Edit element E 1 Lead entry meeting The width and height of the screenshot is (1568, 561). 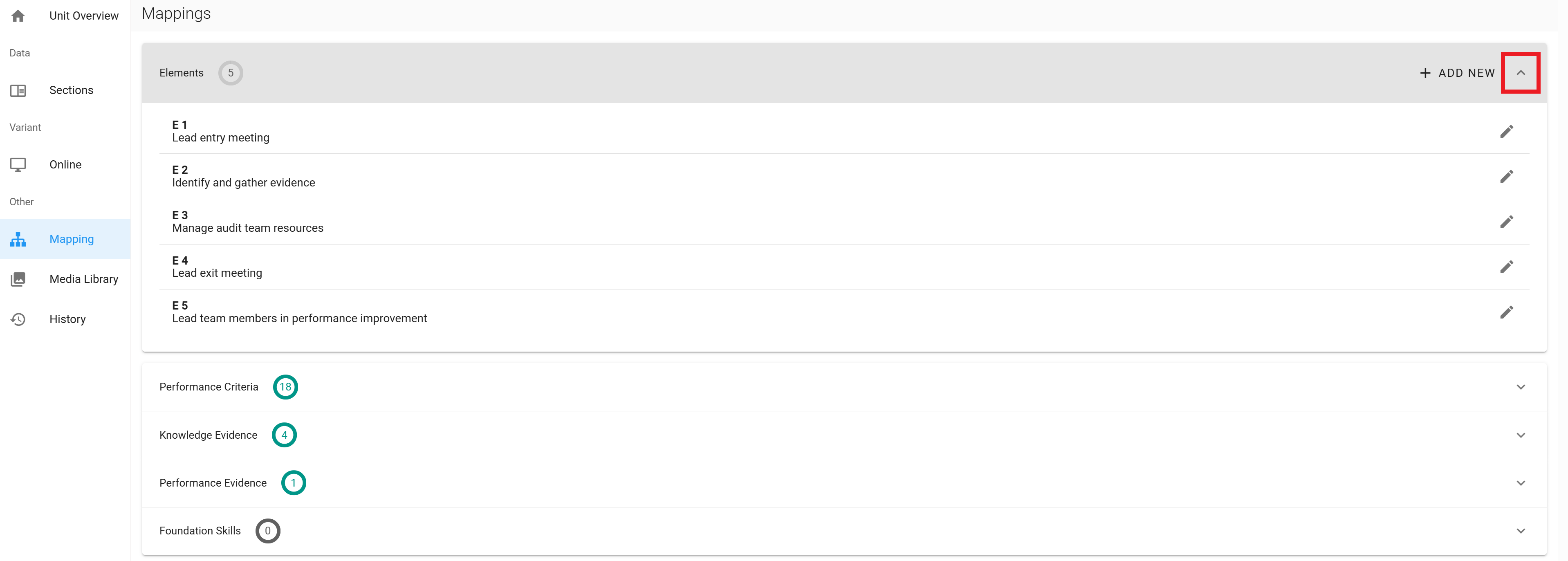coord(1506,131)
